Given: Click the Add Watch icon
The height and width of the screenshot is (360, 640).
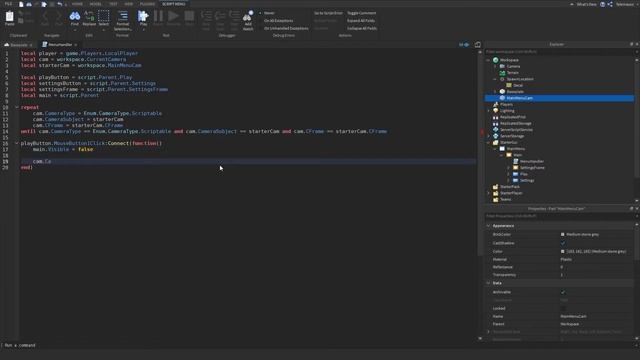Looking at the screenshot, I should coord(248,16).
